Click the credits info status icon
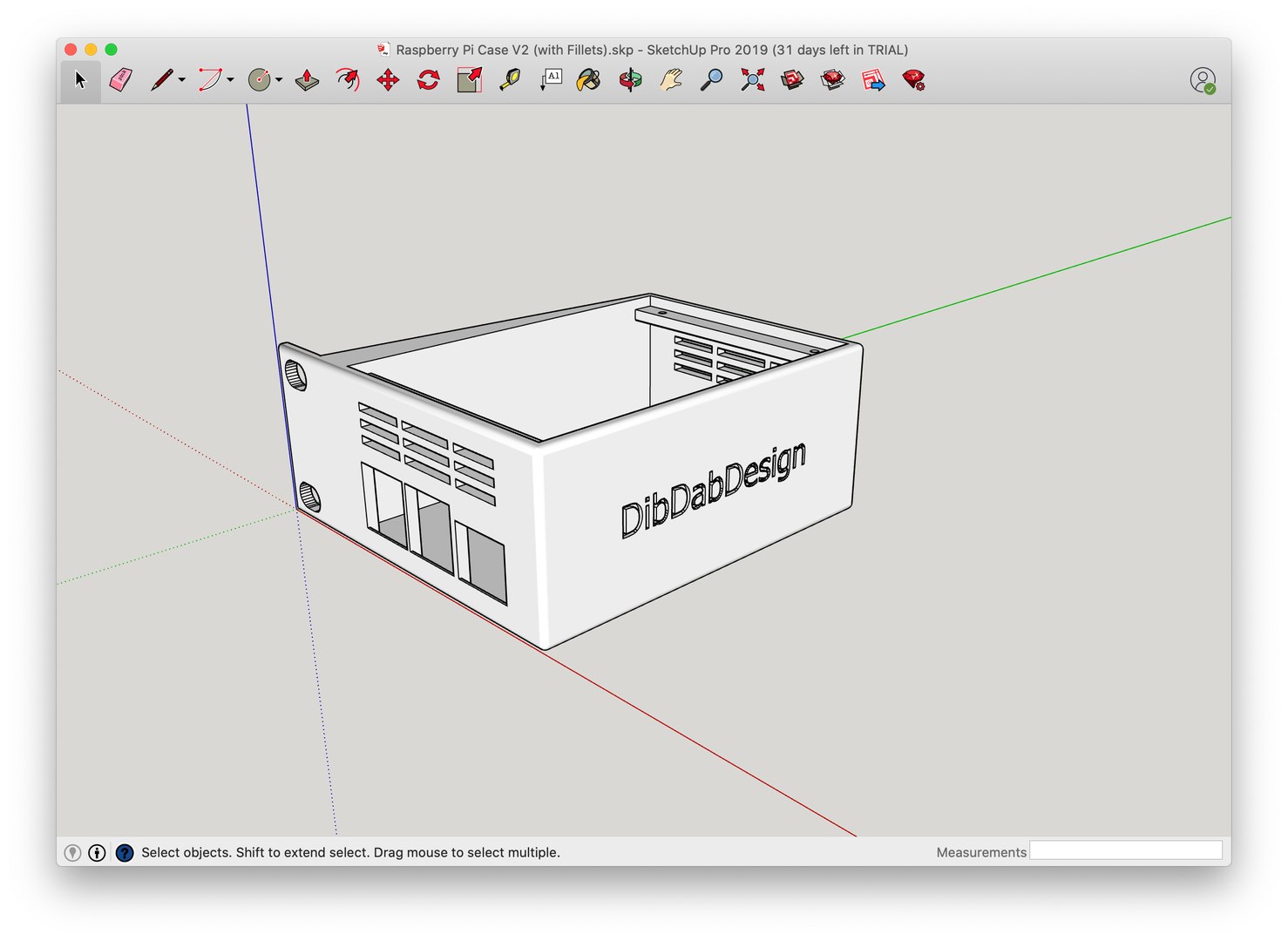The width and height of the screenshot is (1288, 941). (98, 853)
